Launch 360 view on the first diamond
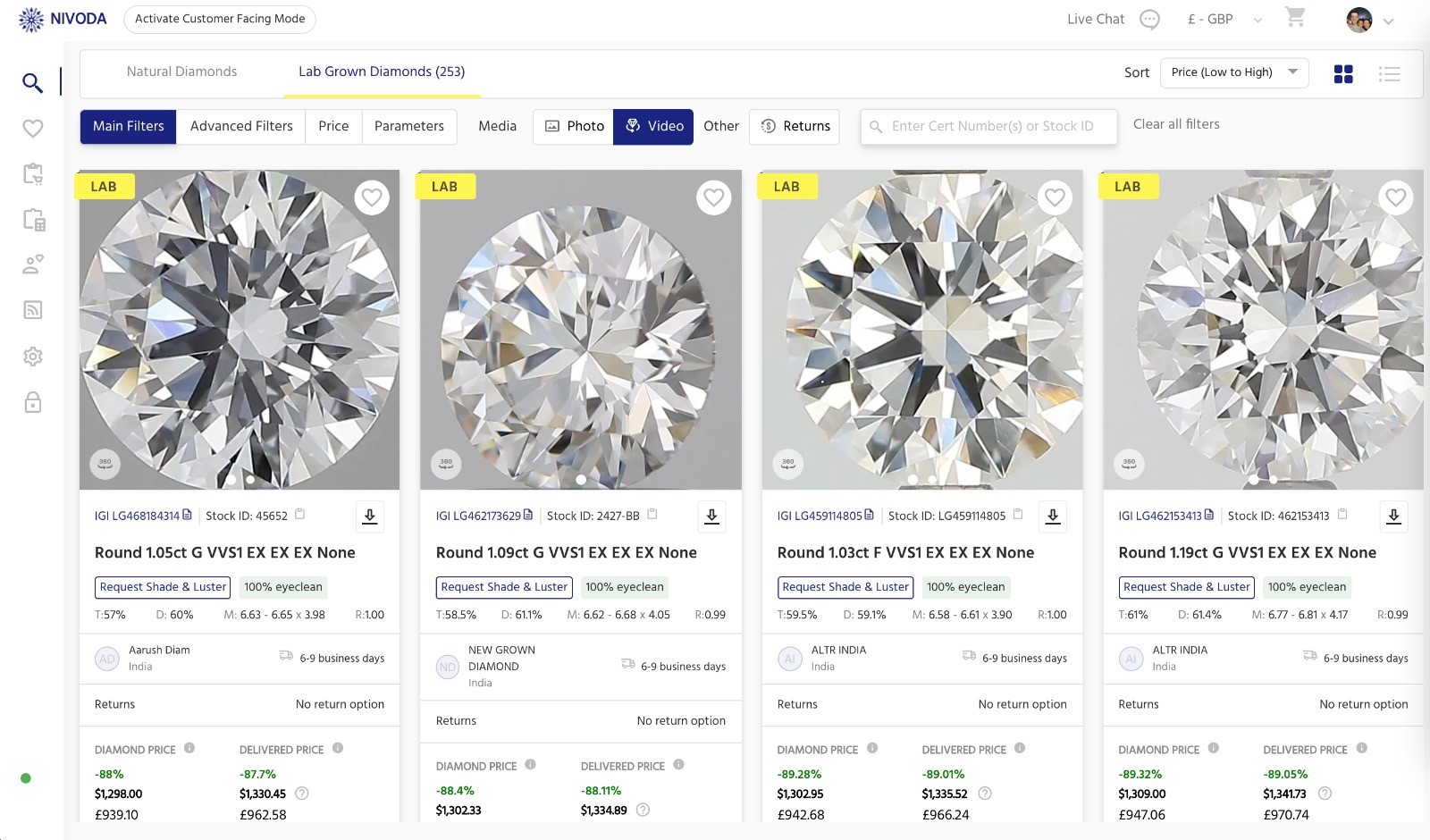Screen dimensions: 1430x840 tap(105, 464)
